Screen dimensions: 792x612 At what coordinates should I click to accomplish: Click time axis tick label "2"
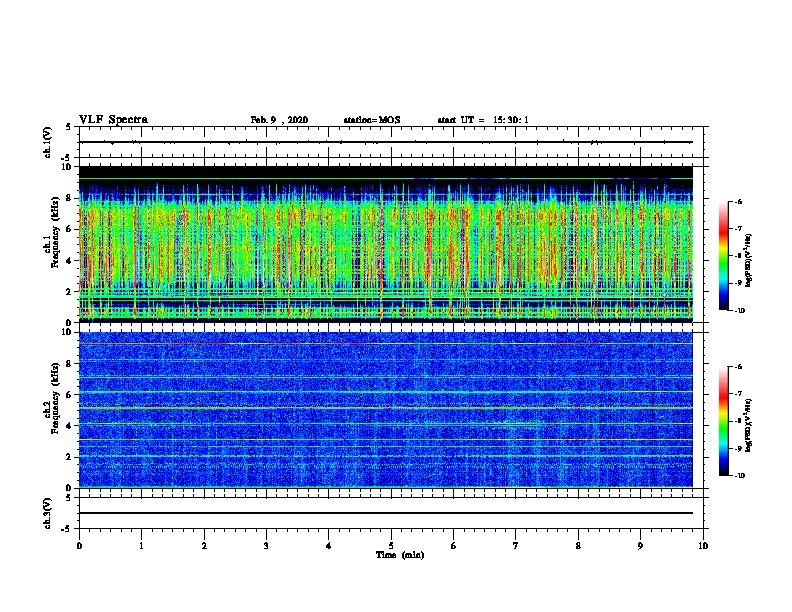(204, 546)
